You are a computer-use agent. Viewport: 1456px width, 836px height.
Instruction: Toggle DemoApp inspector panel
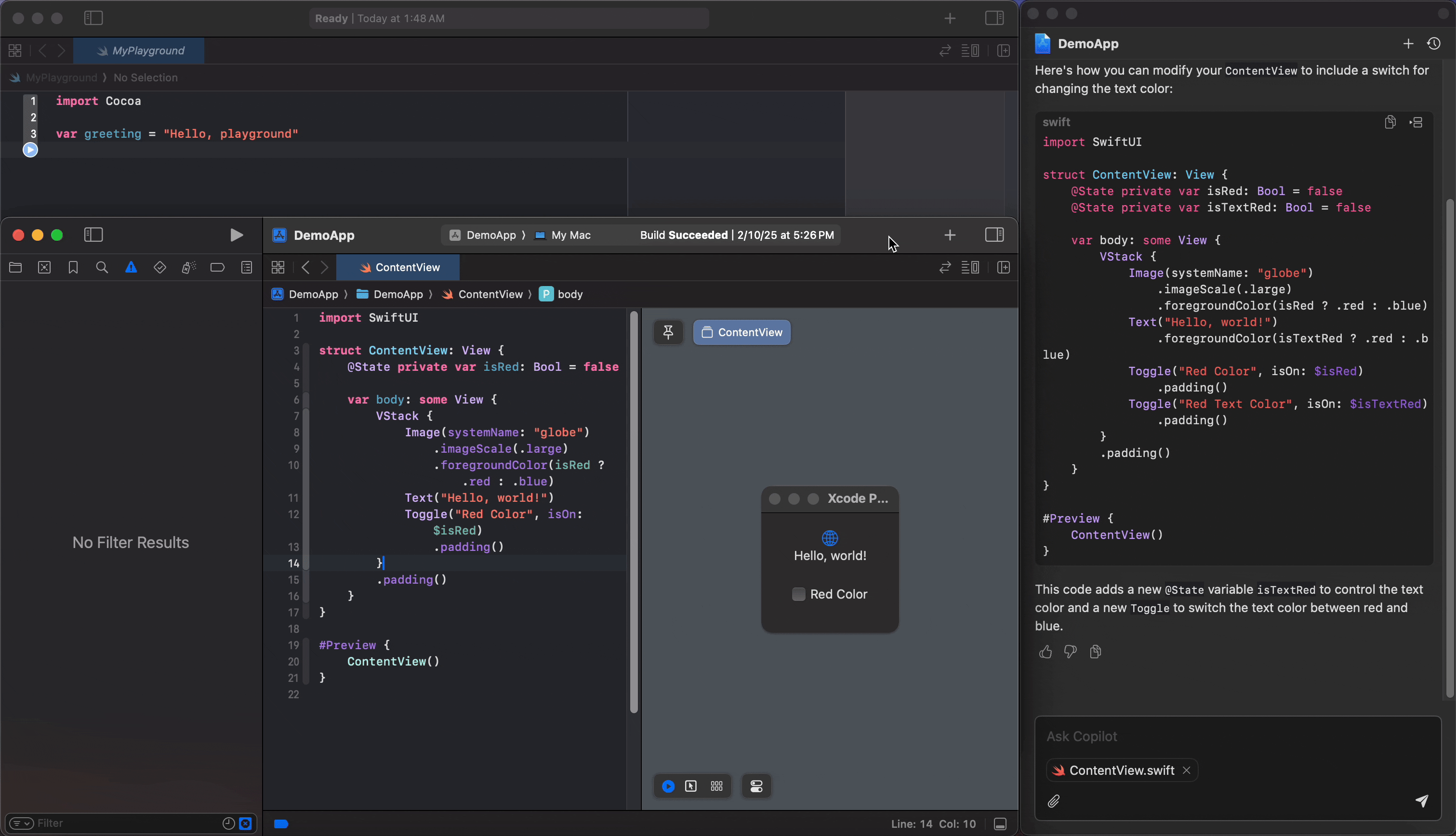pyautogui.click(x=994, y=235)
